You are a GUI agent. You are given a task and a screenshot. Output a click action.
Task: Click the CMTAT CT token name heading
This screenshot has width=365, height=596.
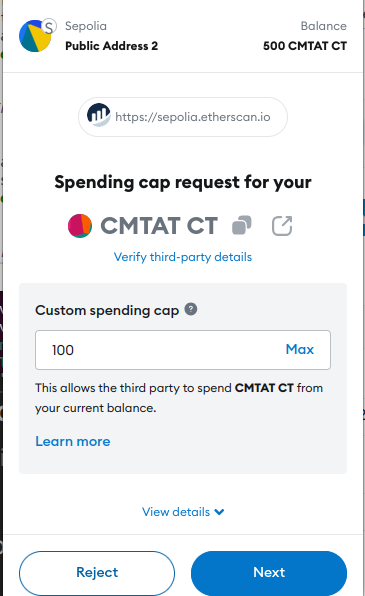(x=159, y=226)
